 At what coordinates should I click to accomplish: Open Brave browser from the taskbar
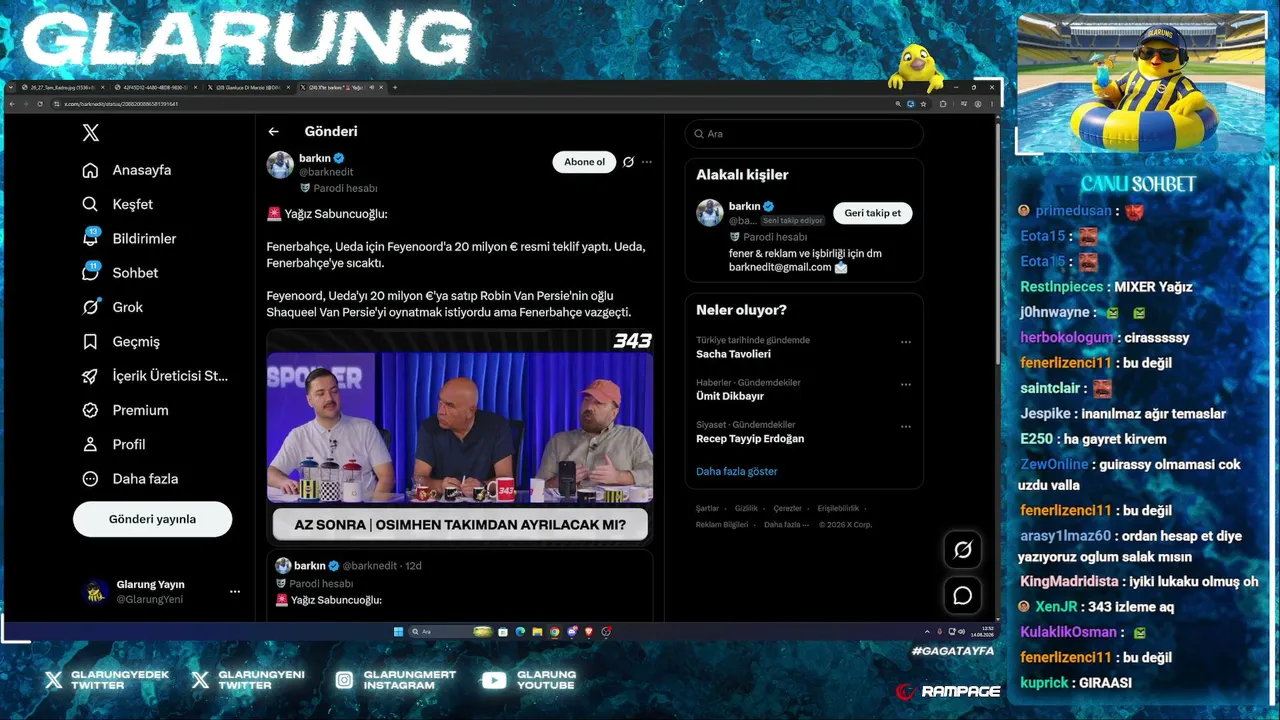(x=588, y=631)
